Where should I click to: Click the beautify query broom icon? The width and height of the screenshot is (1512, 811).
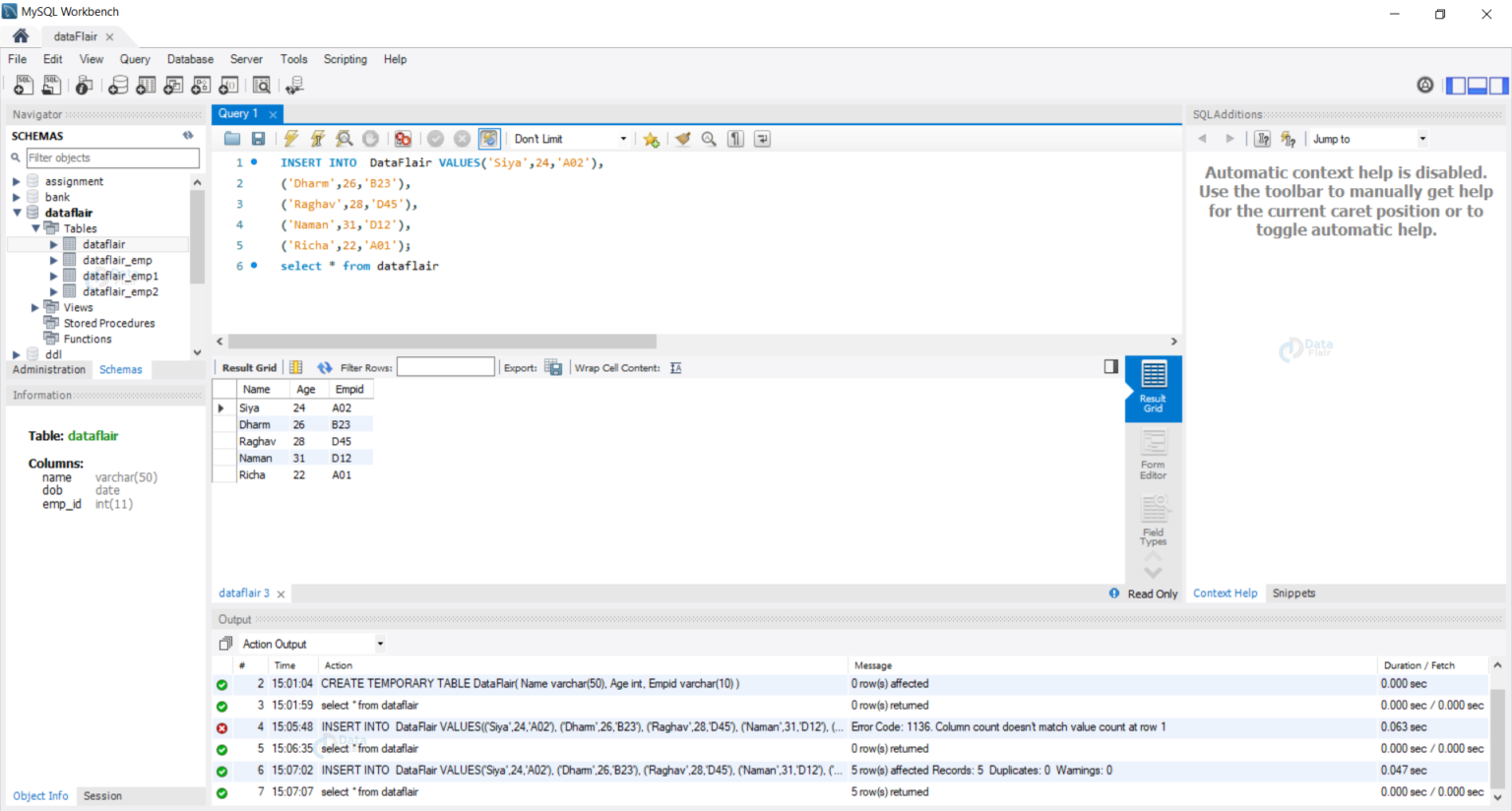pyautogui.click(x=682, y=139)
